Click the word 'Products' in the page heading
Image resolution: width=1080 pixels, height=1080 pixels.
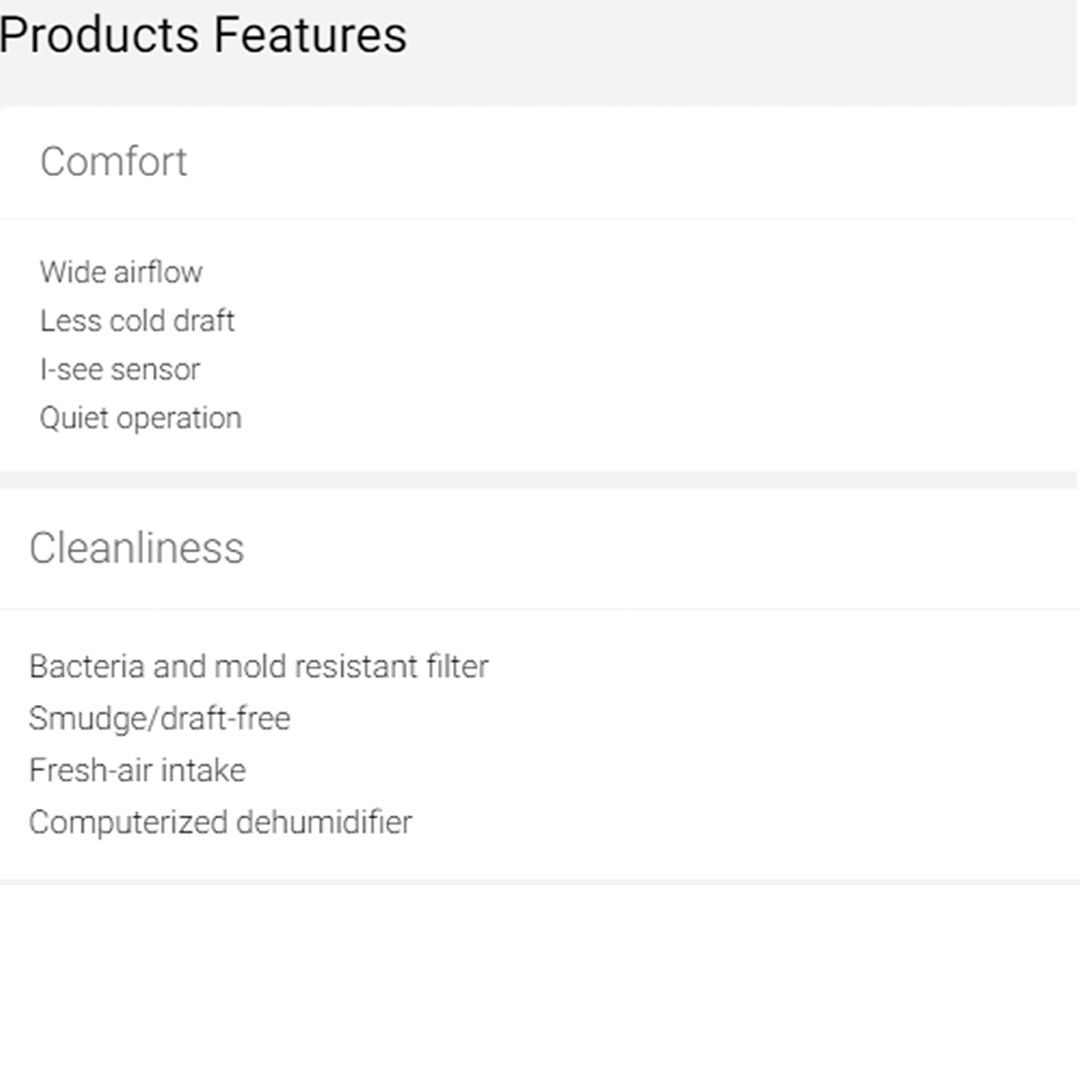99,36
